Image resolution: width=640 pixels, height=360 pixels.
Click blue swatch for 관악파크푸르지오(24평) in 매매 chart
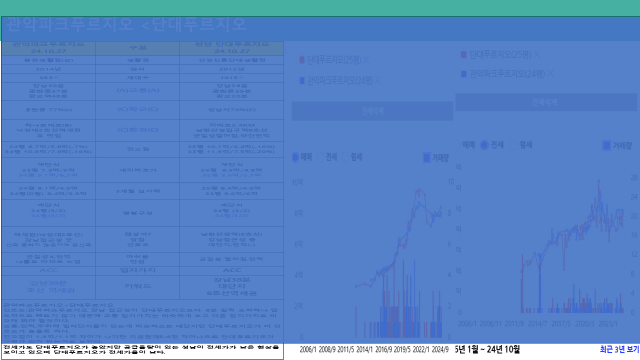(x=302, y=80)
